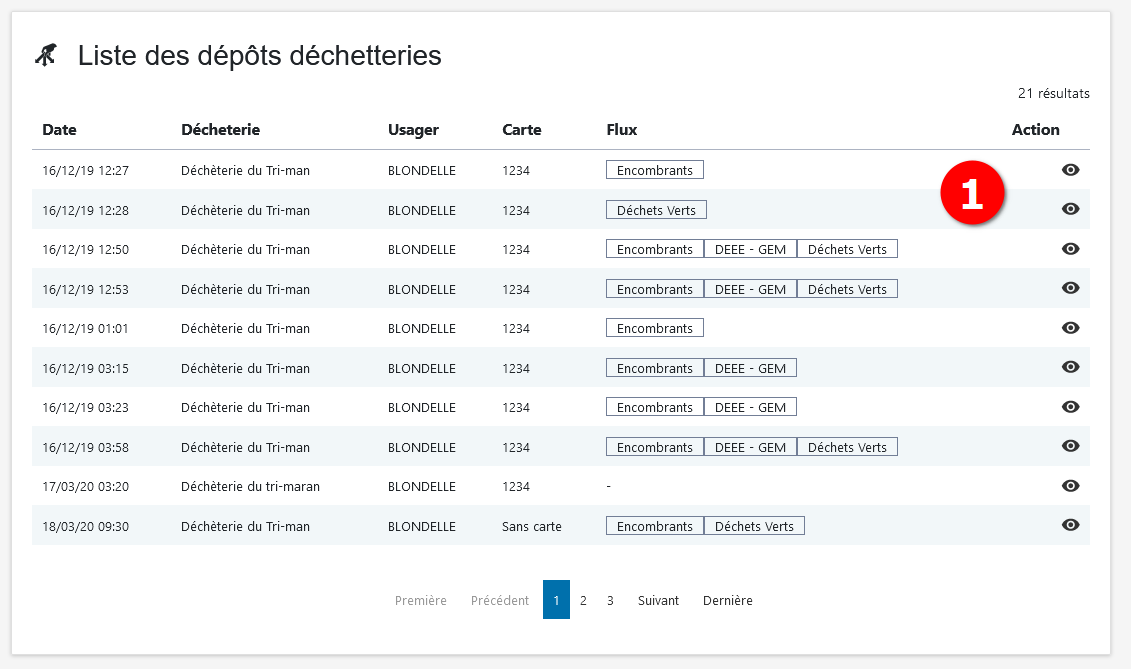
Task: Go to the next page with Suivant
Action: (x=658, y=600)
